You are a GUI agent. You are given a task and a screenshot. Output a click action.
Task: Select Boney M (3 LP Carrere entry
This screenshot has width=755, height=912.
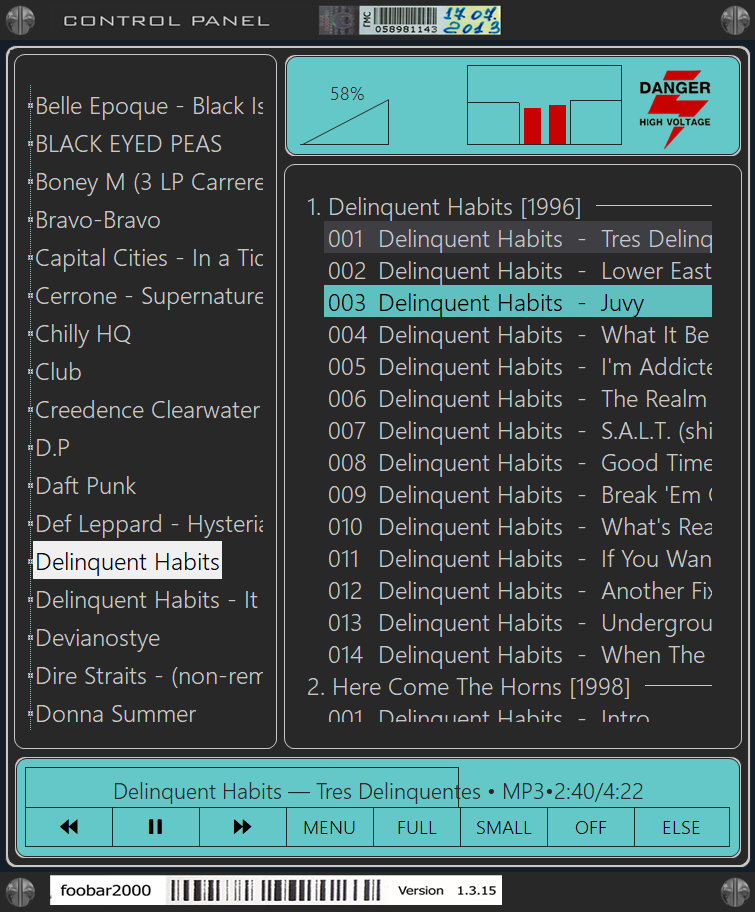[x=149, y=182]
